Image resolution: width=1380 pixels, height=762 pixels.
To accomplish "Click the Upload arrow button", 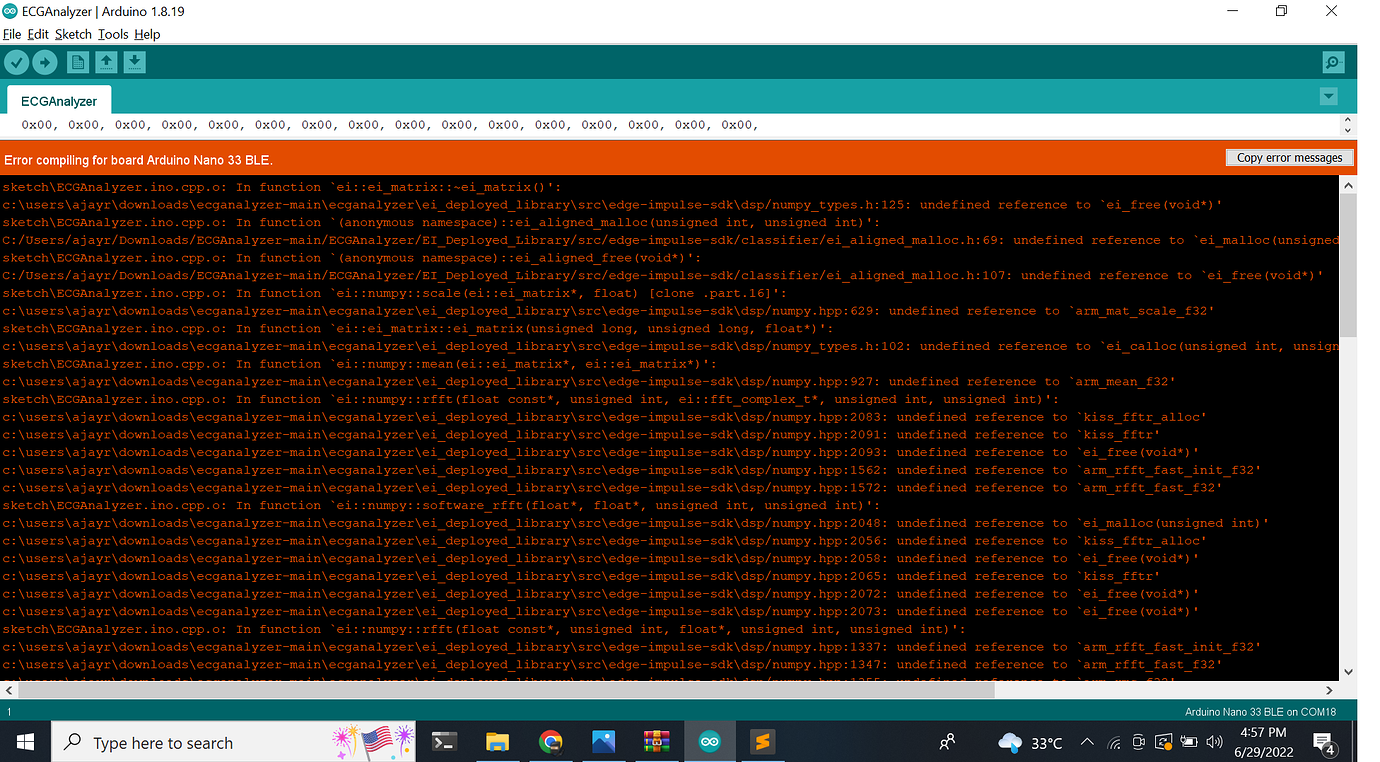I will tap(45, 63).
